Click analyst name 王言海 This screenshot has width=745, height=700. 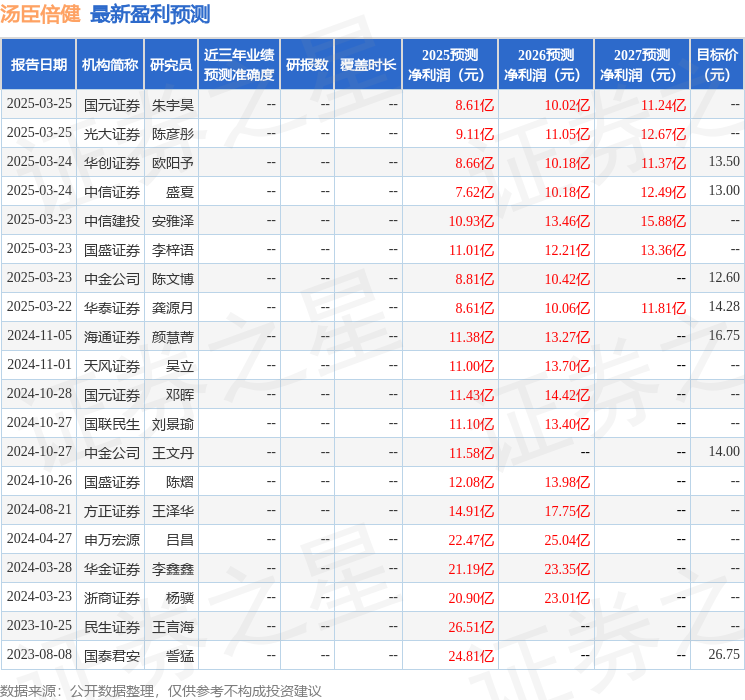(x=173, y=627)
